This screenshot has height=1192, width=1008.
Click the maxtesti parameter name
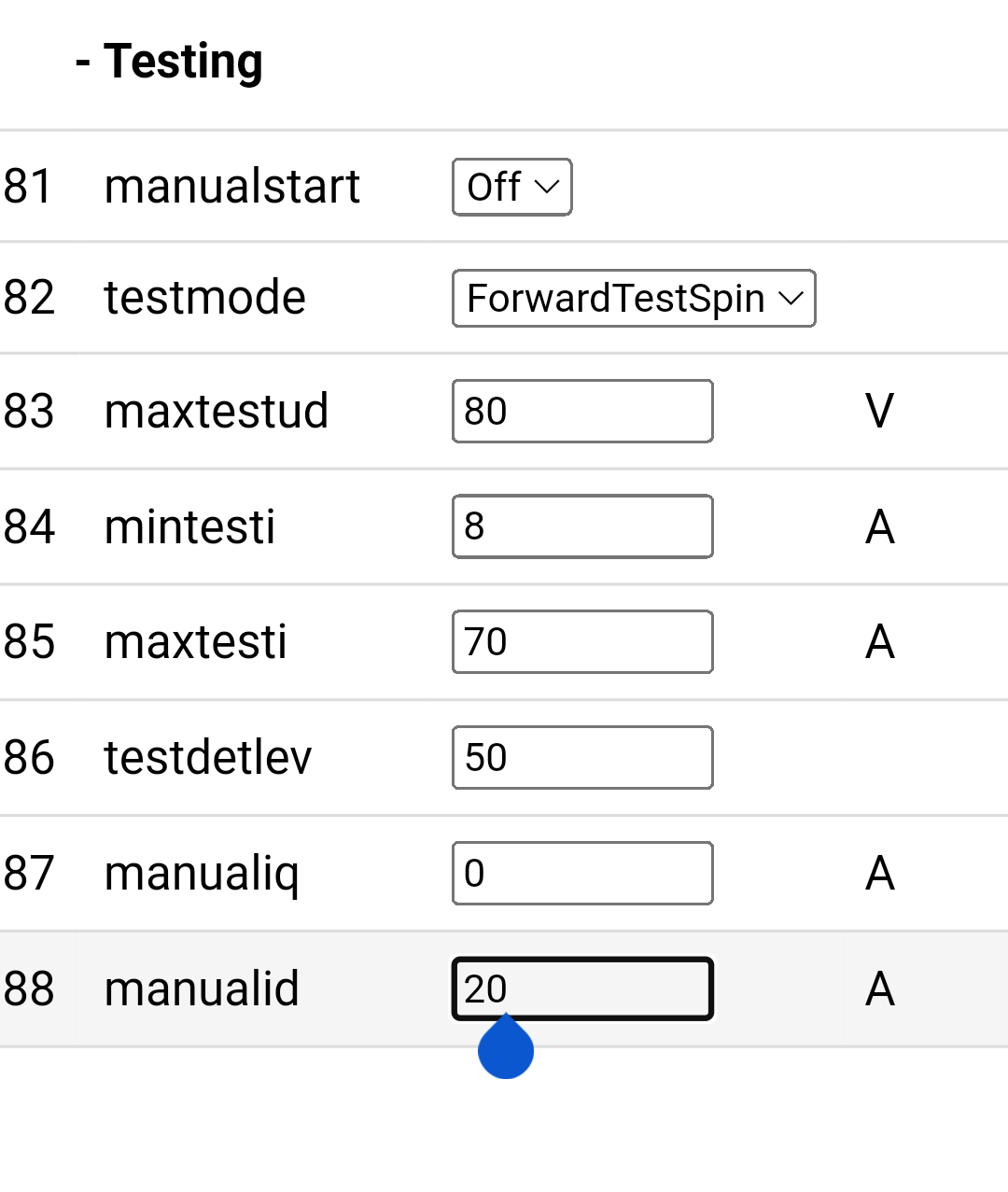tap(195, 642)
